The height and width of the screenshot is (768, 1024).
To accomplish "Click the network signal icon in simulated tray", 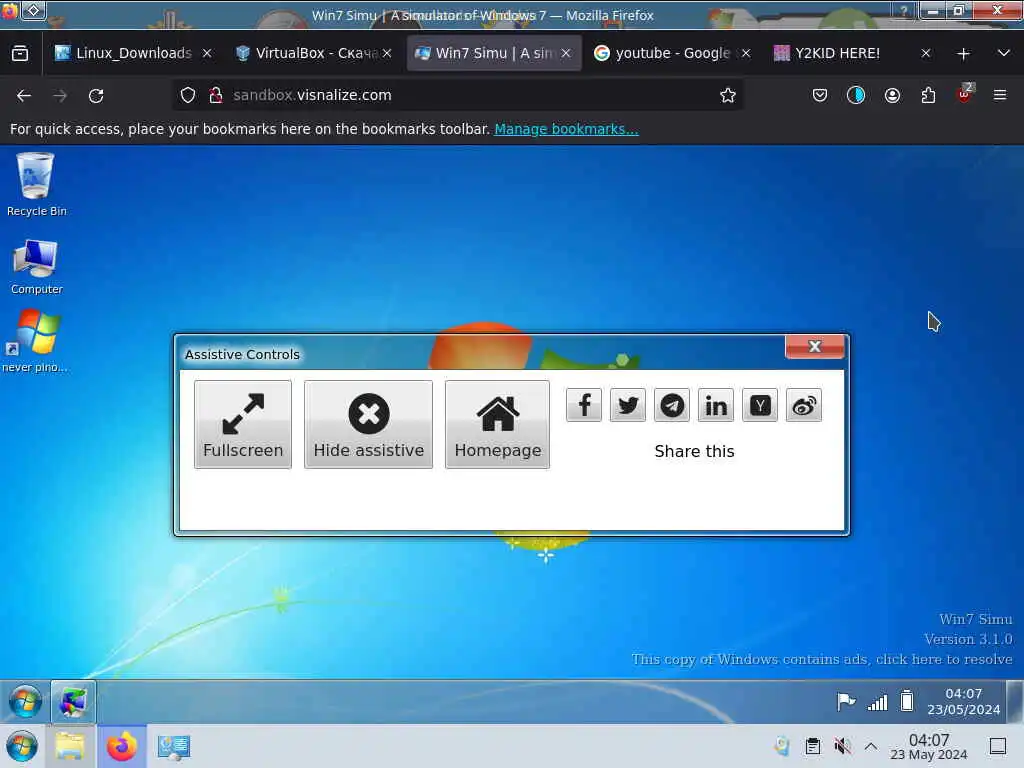I will (877, 702).
